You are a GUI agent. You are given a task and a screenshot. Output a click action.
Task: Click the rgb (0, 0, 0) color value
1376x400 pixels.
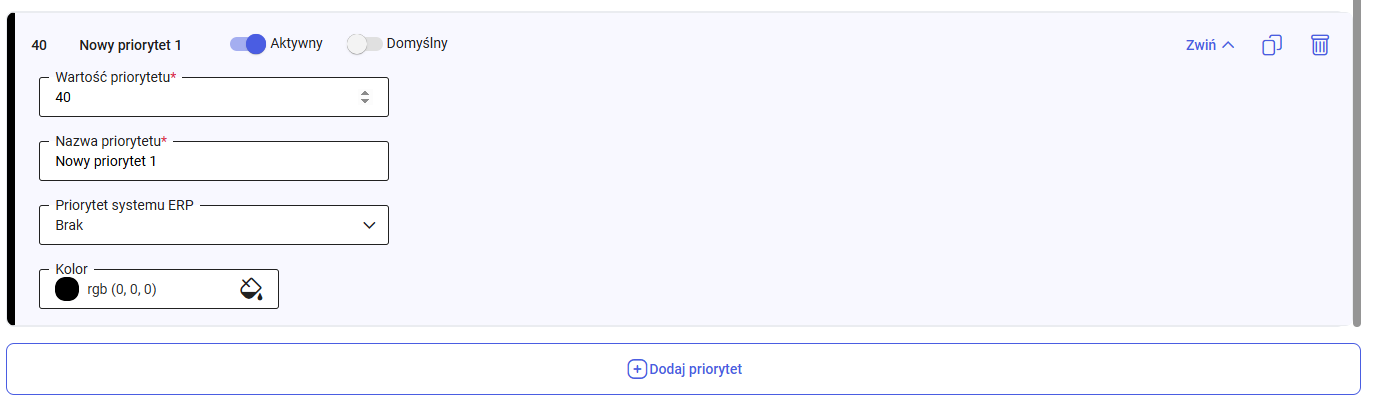[x=122, y=289]
